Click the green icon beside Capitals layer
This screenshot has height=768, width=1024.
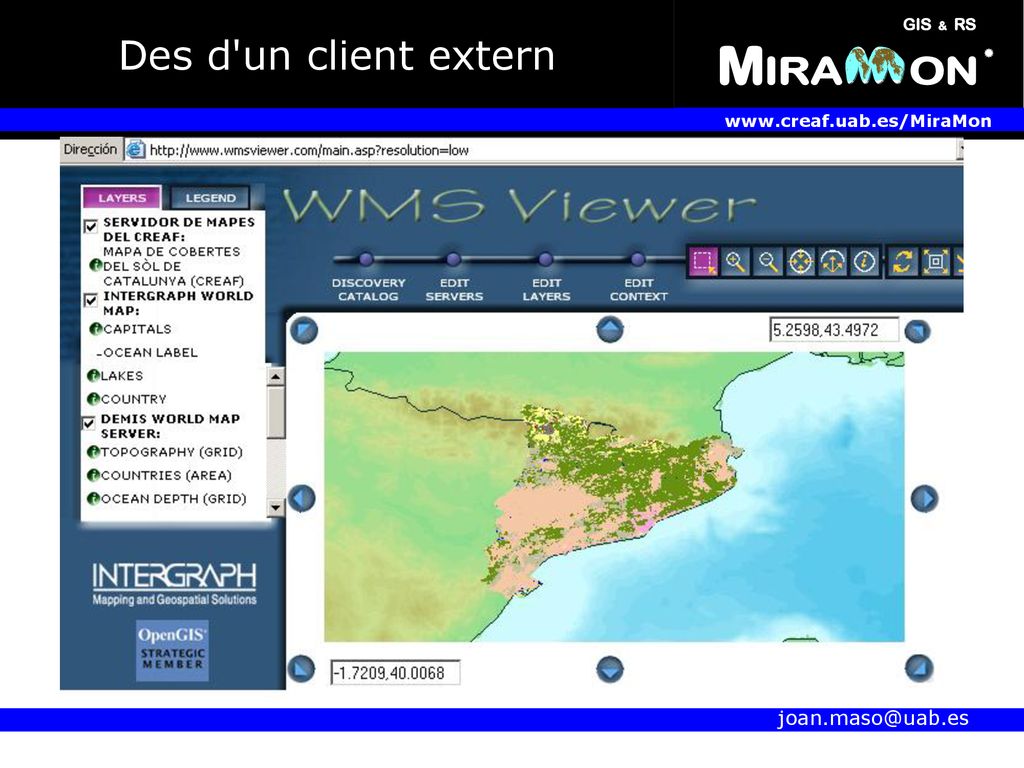pyautogui.click(x=95, y=328)
